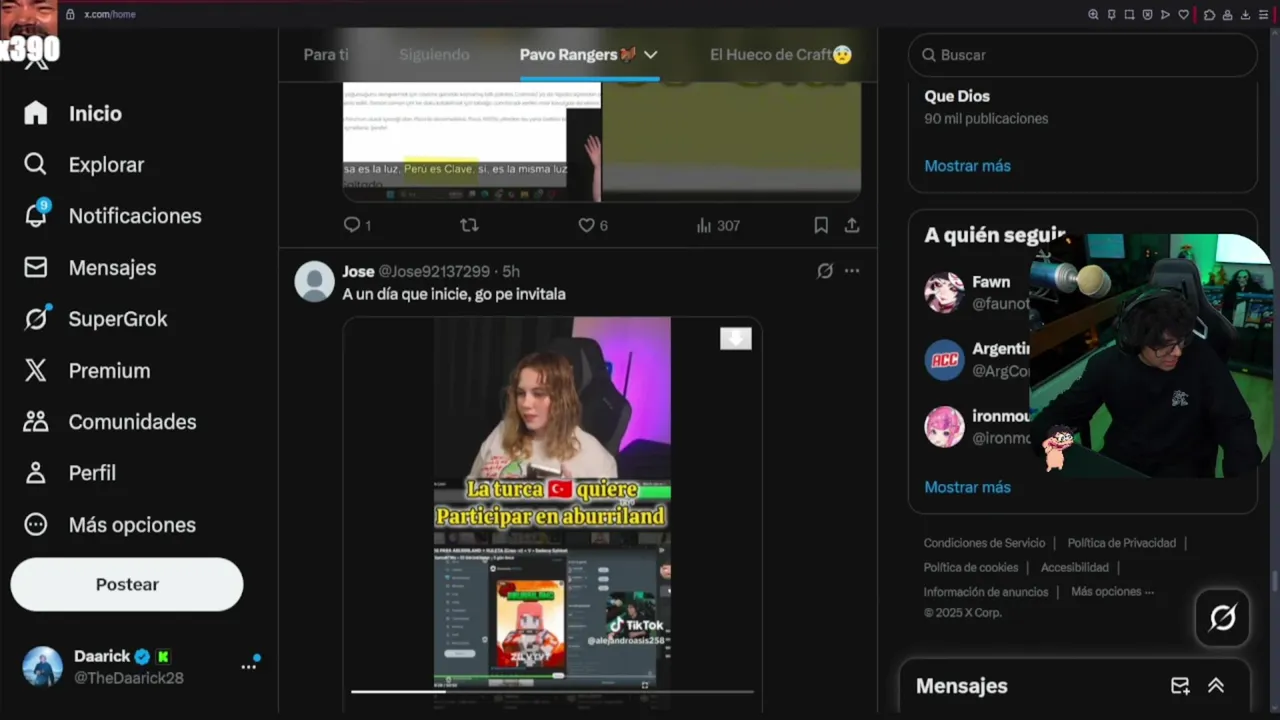1280x720 pixels.
Task: Click browser shield ad-block icon
Action: click(1148, 14)
